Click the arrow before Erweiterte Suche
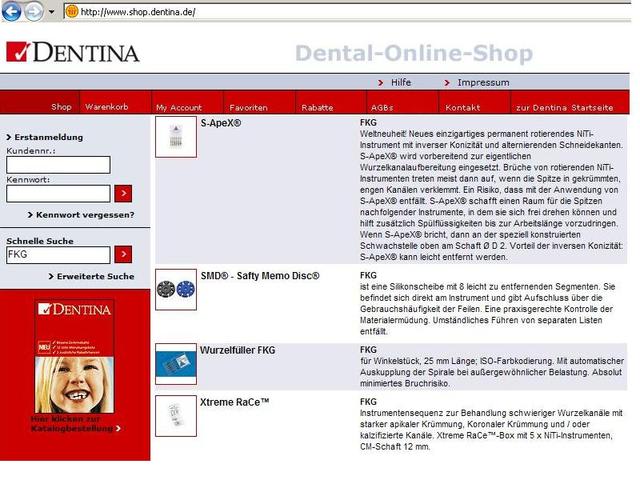The height and width of the screenshot is (480, 640). click(51, 276)
